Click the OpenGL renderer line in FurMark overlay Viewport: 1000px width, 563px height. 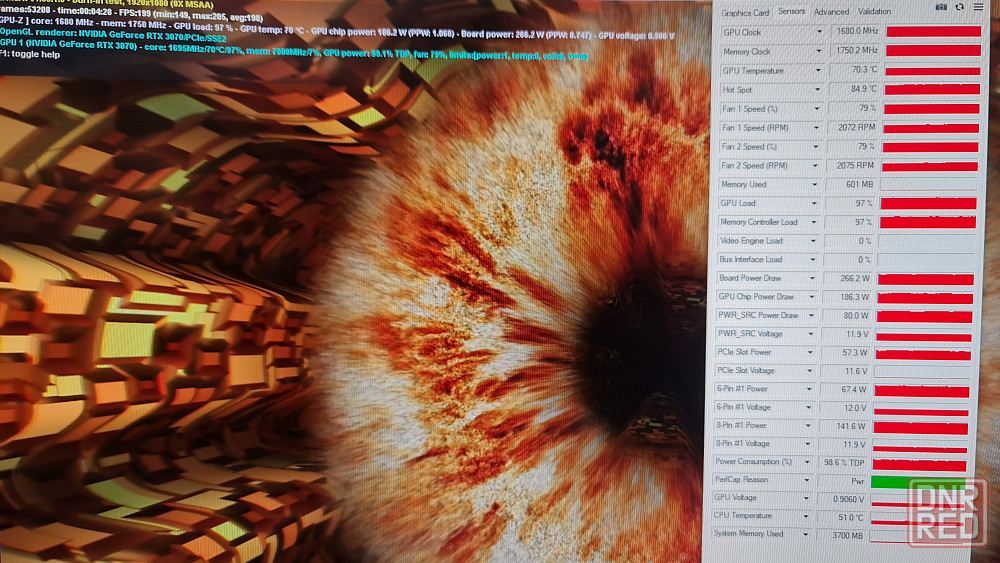113,34
